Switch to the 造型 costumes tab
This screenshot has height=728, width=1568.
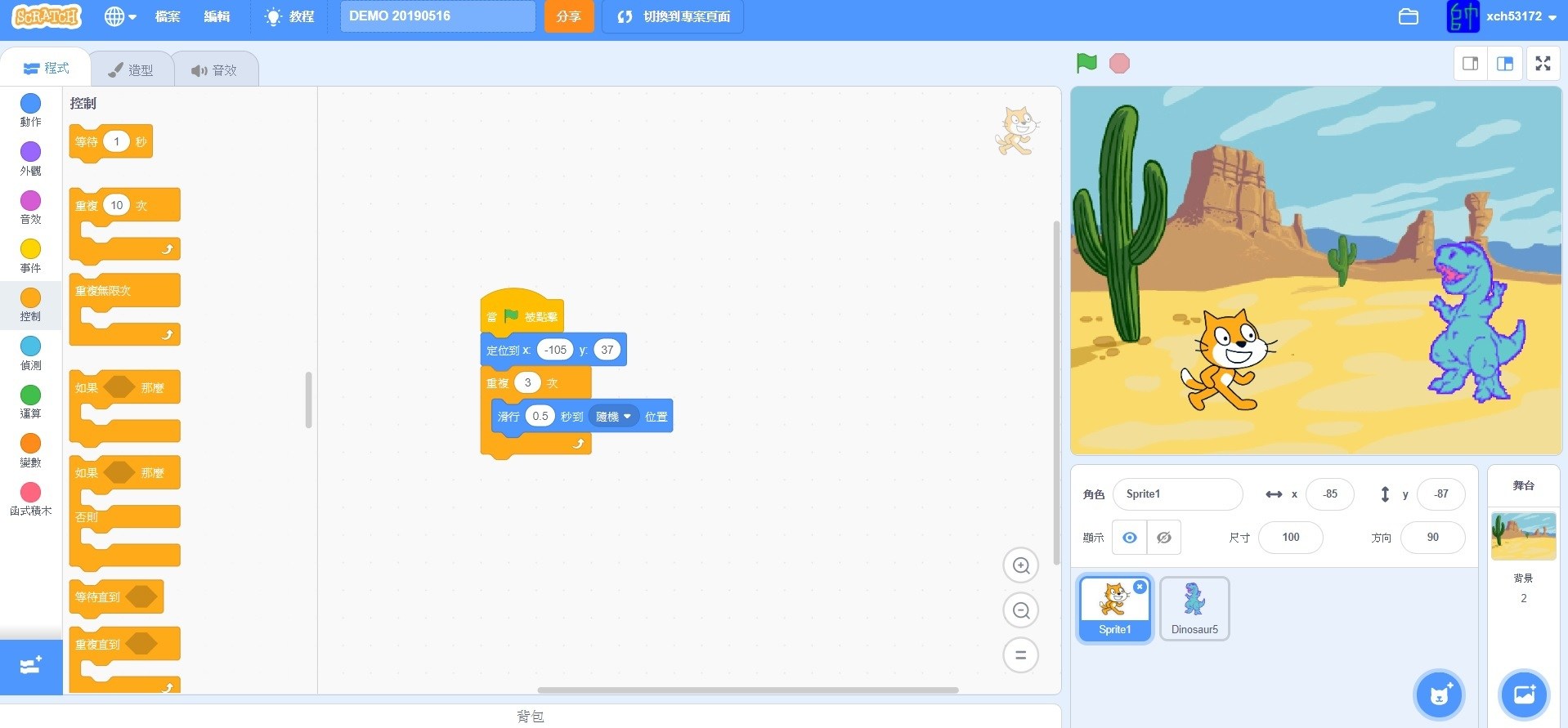coord(132,70)
